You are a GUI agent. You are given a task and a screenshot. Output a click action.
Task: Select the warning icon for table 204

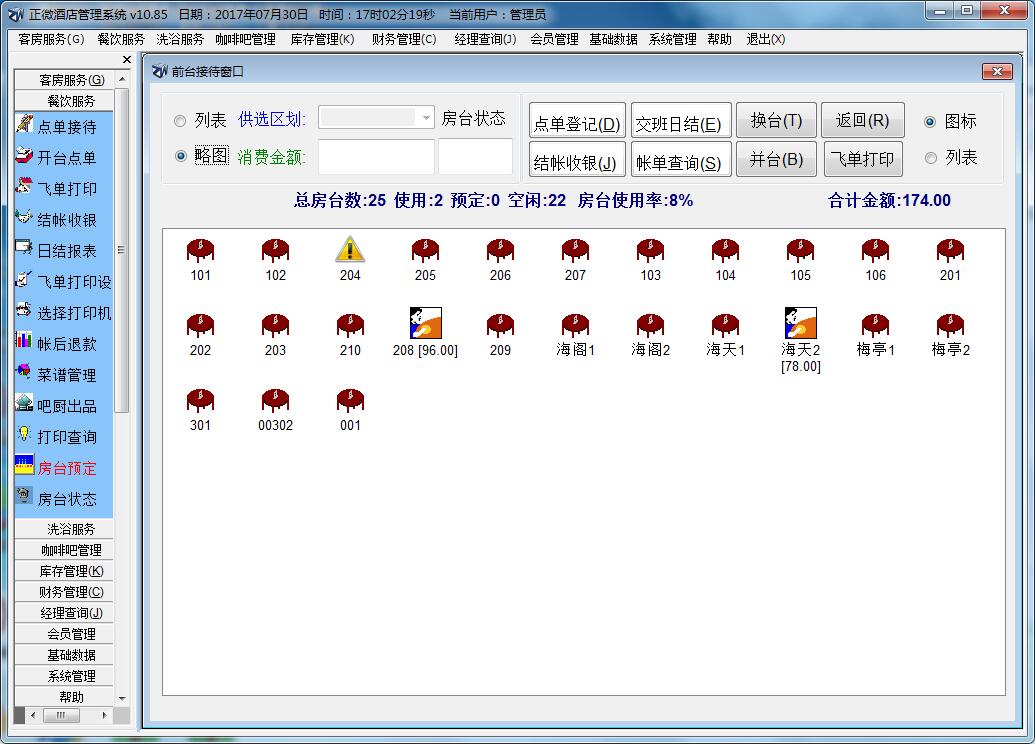click(350, 249)
